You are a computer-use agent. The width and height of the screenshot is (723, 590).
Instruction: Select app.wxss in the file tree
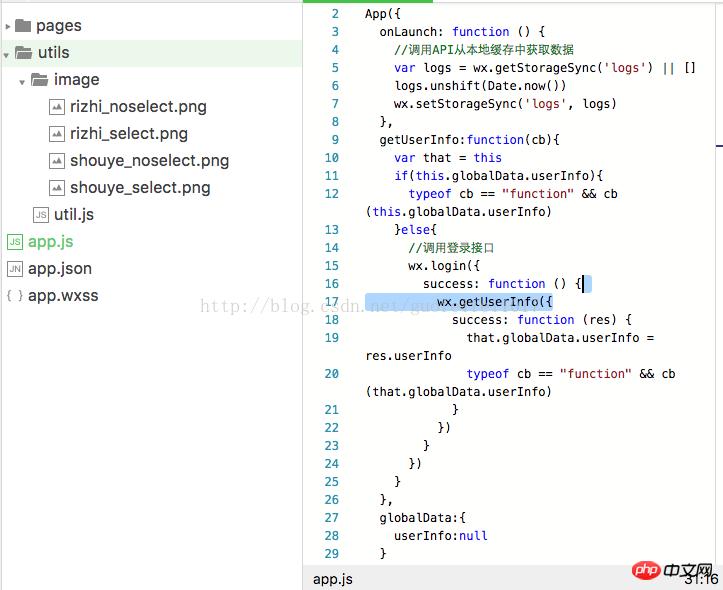coord(63,296)
